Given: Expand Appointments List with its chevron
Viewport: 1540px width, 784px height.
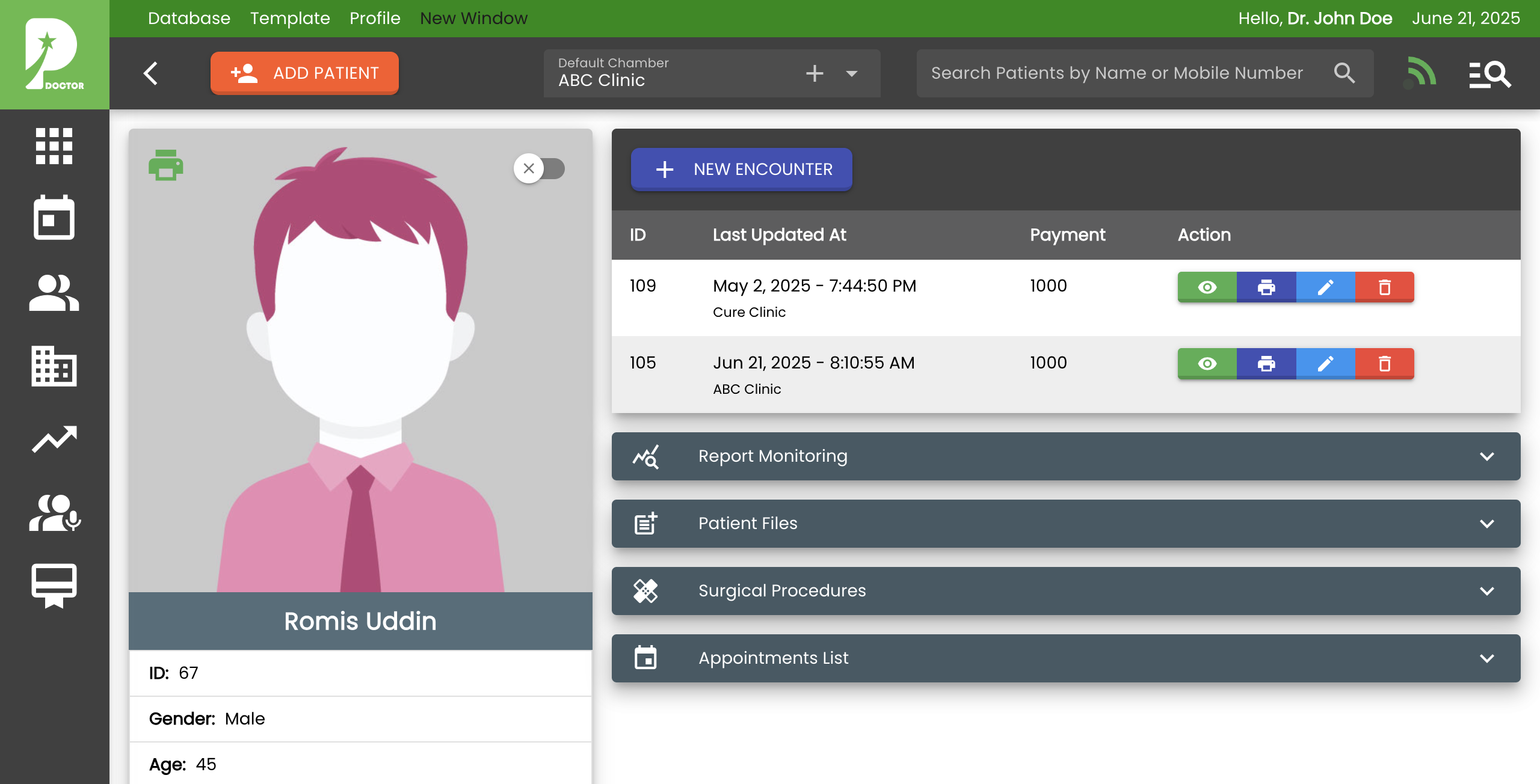Looking at the screenshot, I should pos(1487,658).
